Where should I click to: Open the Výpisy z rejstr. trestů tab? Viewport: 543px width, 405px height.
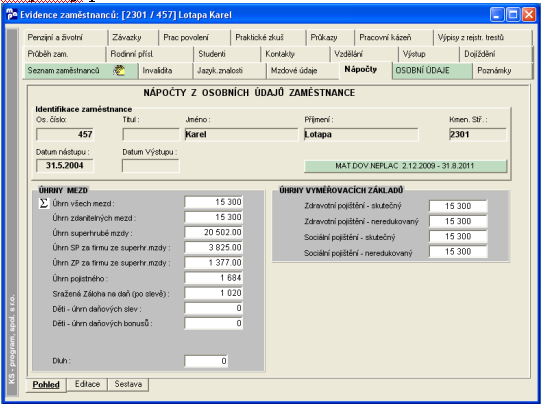tap(483, 37)
